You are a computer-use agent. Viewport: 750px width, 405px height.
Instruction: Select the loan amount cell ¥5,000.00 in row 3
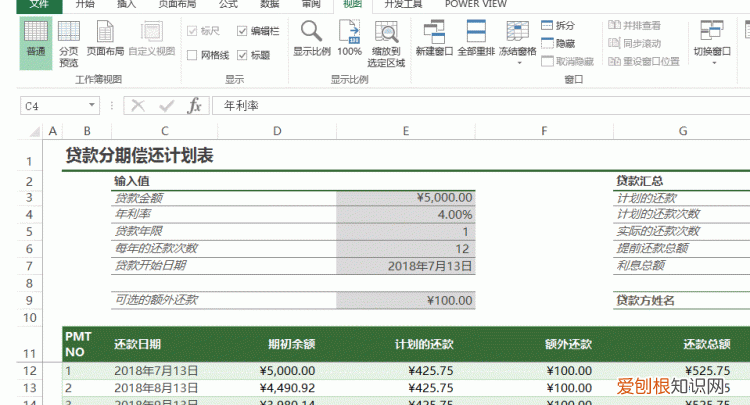click(406, 198)
